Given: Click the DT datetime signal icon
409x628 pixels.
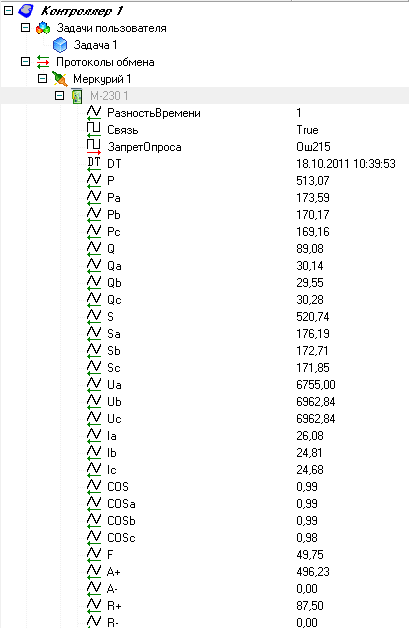Looking at the screenshot, I should click(94, 163).
